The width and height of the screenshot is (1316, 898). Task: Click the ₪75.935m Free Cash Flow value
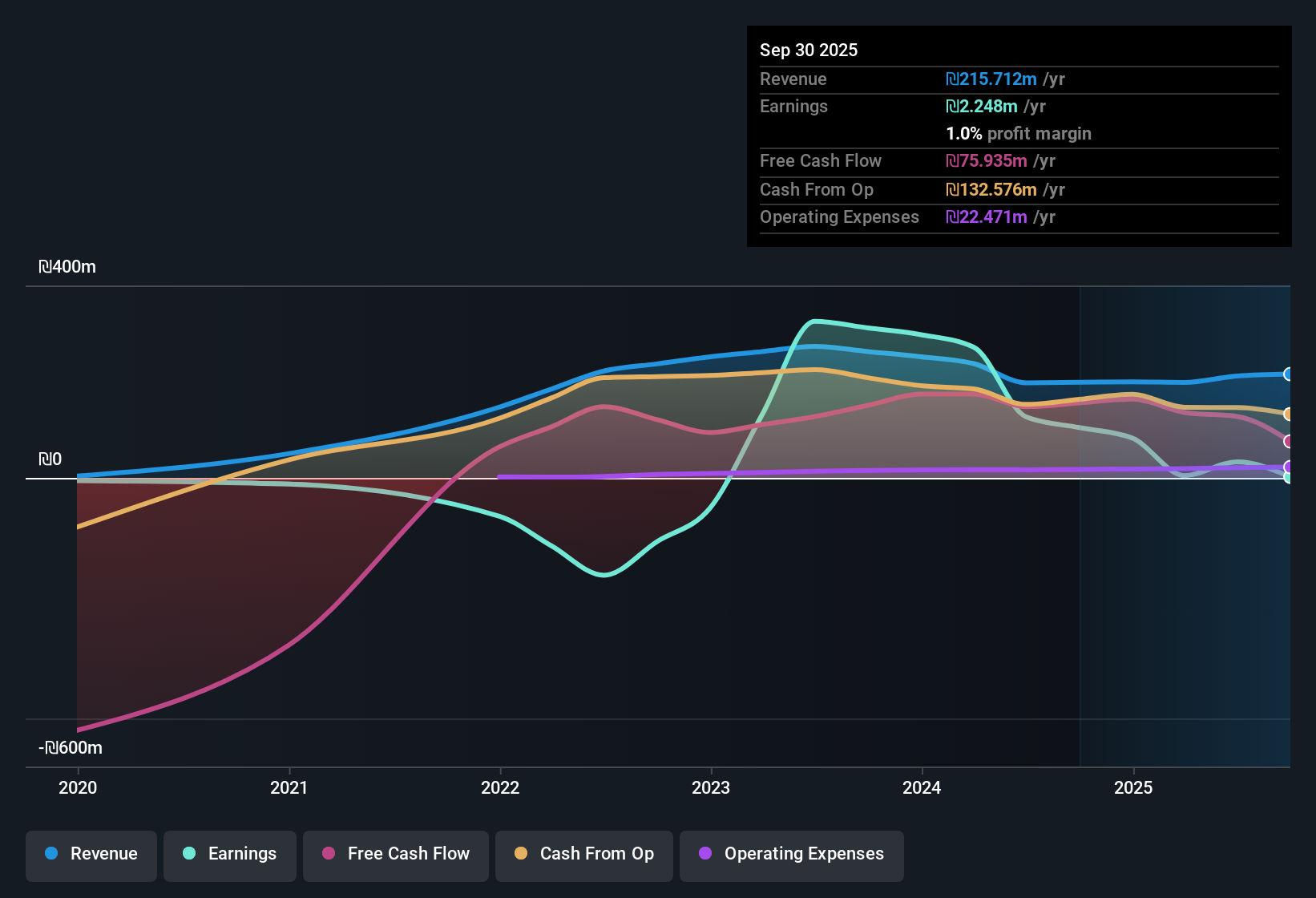point(987,161)
